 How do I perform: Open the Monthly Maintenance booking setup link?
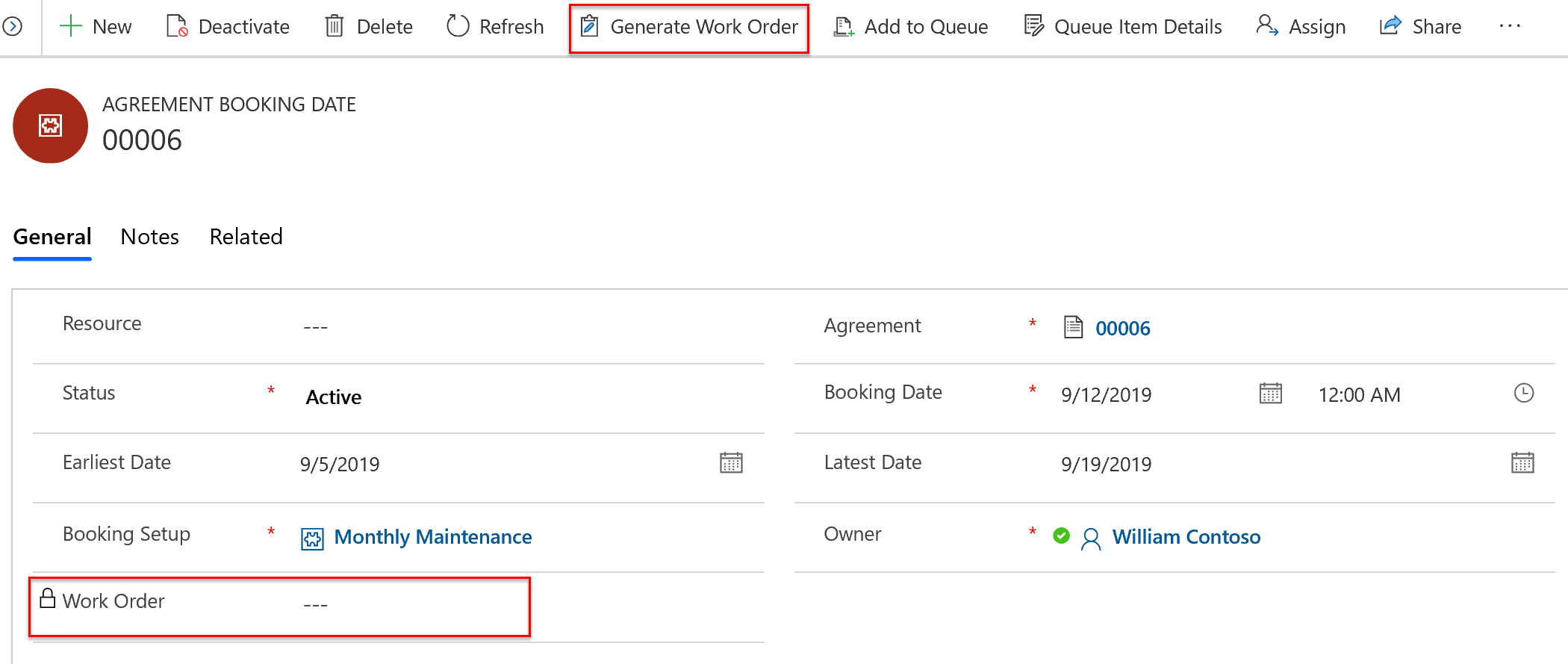point(433,537)
